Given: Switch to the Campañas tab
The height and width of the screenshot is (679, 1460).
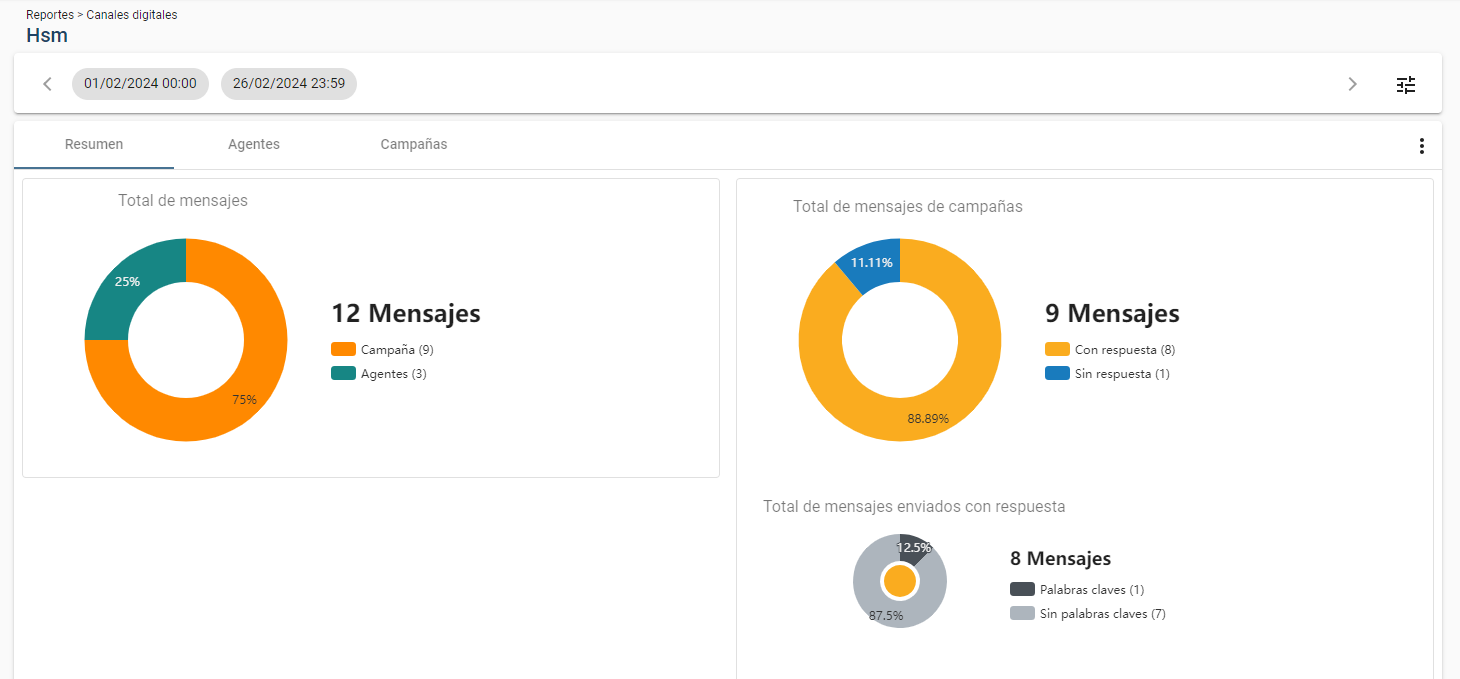Looking at the screenshot, I should coord(414,145).
